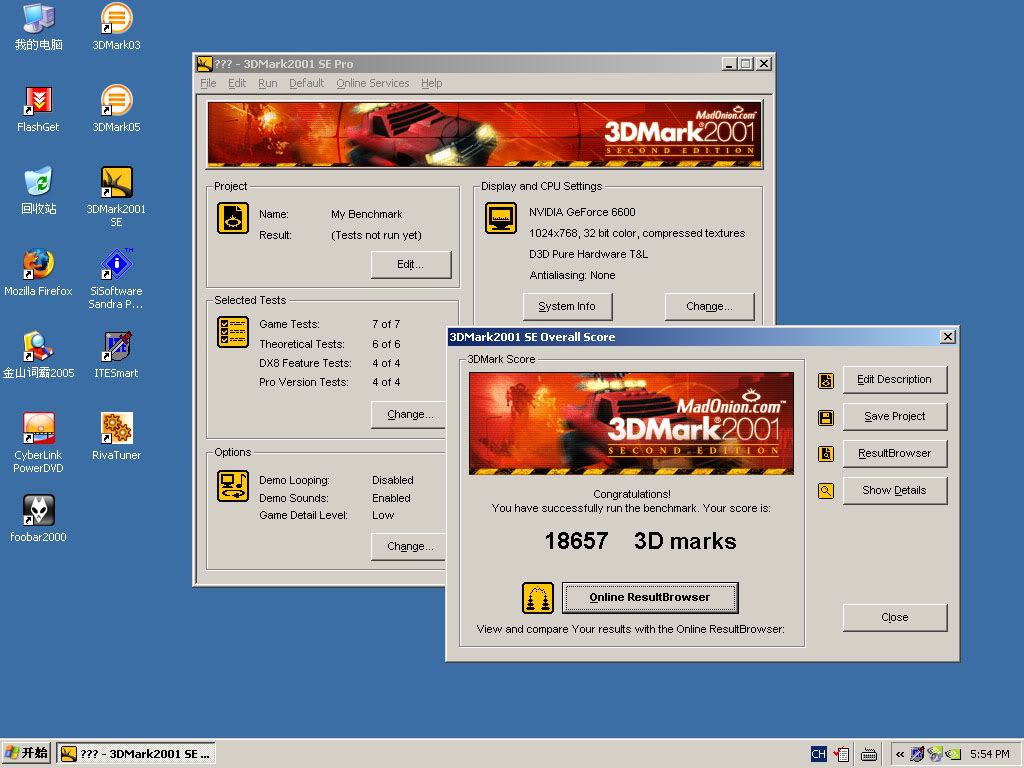Click the Save Project button
Image resolution: width=1024 pixels, height=768 pixels.
(x=895, y=416)
